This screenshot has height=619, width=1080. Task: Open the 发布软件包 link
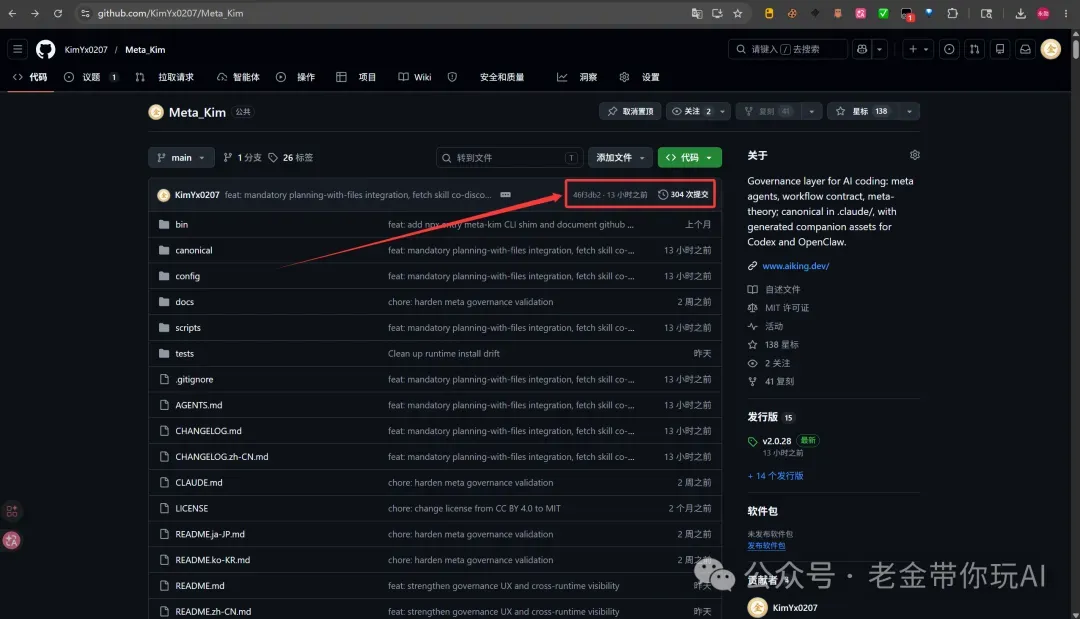766,546
